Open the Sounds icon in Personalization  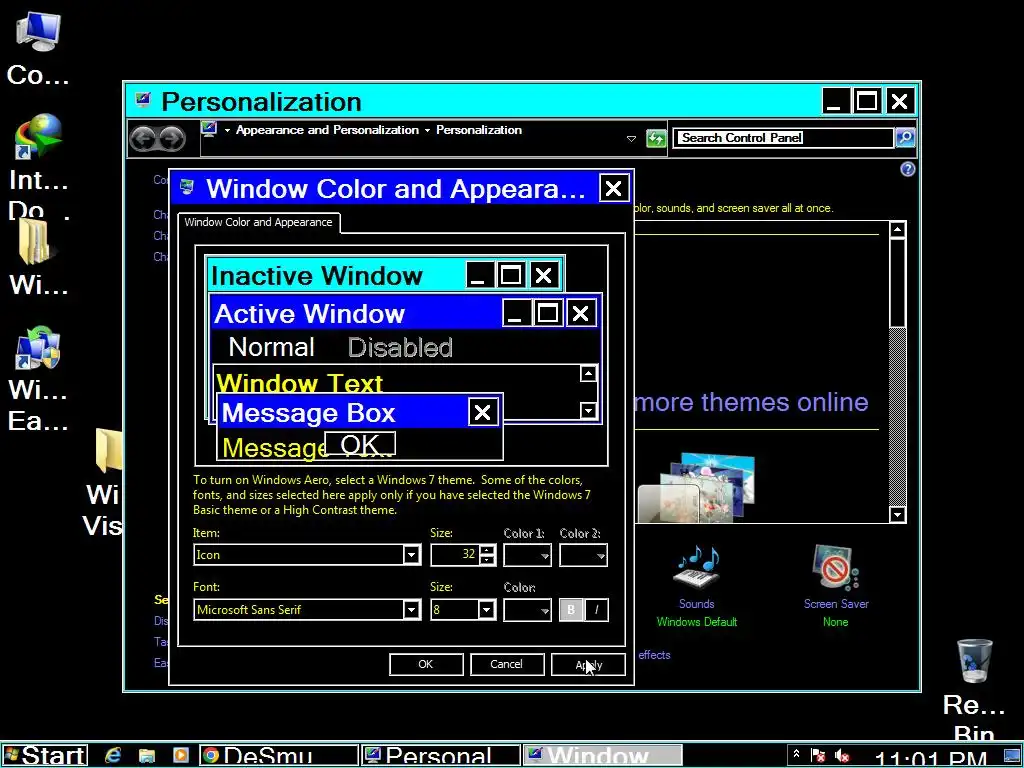(697, 567)
